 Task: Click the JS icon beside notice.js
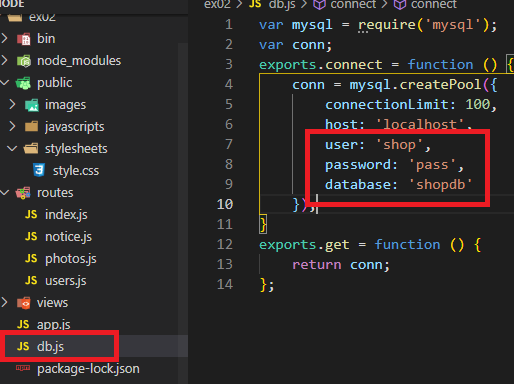31,236
